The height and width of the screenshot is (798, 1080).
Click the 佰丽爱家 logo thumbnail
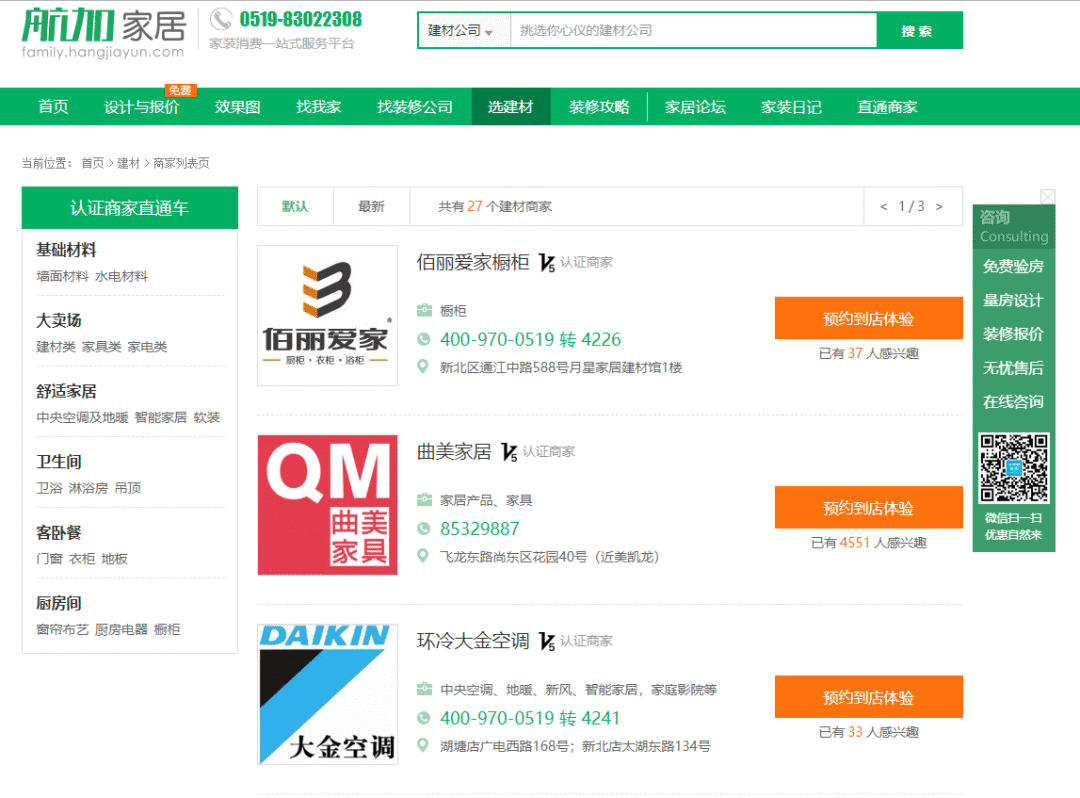pyautogui.click(x=328, y=315)
